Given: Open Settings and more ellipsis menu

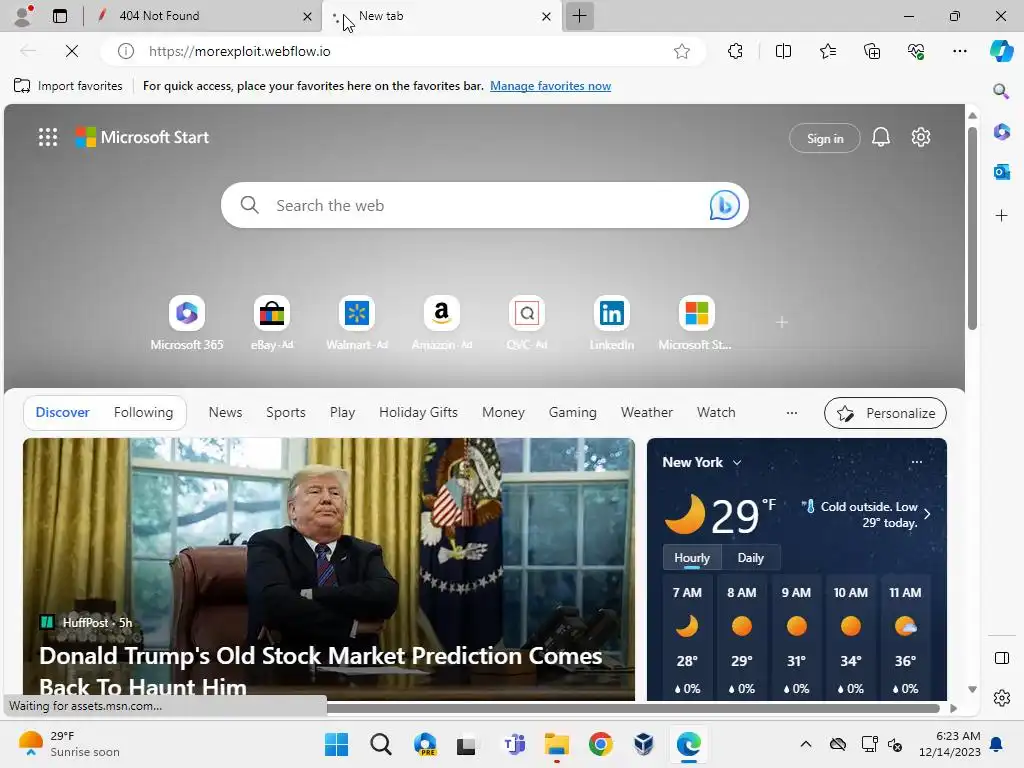Looking at the screenshot, I should 959,51.
